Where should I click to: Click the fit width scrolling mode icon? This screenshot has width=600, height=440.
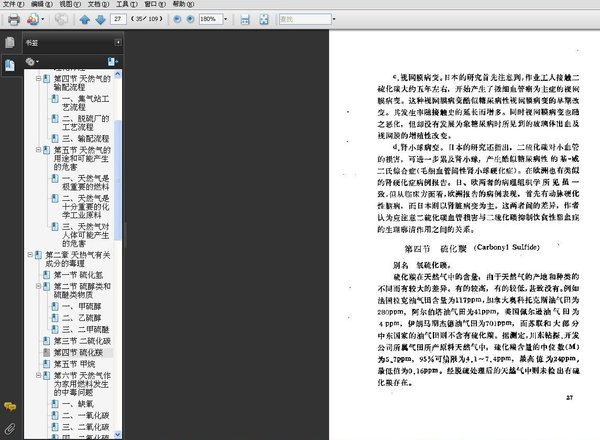point(245,19)
